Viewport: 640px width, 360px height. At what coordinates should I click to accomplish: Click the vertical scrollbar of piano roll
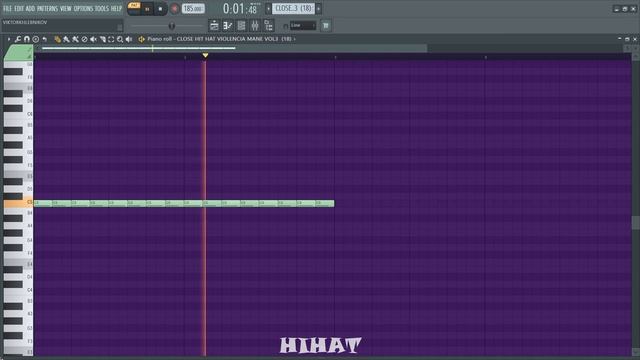(x=636, y=223)
